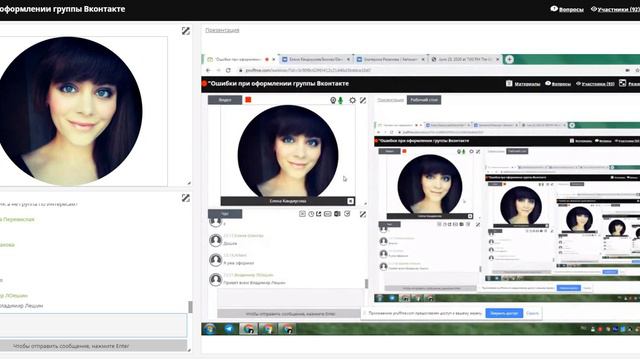Screen dimensions: 640x360
Task: Click the address bar in the largest shared browser
Action: point(429,70)
